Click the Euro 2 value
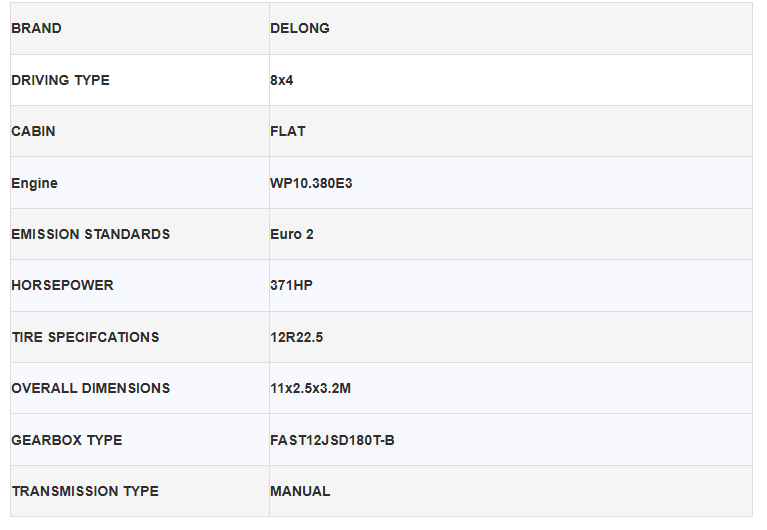 [292, 234]
